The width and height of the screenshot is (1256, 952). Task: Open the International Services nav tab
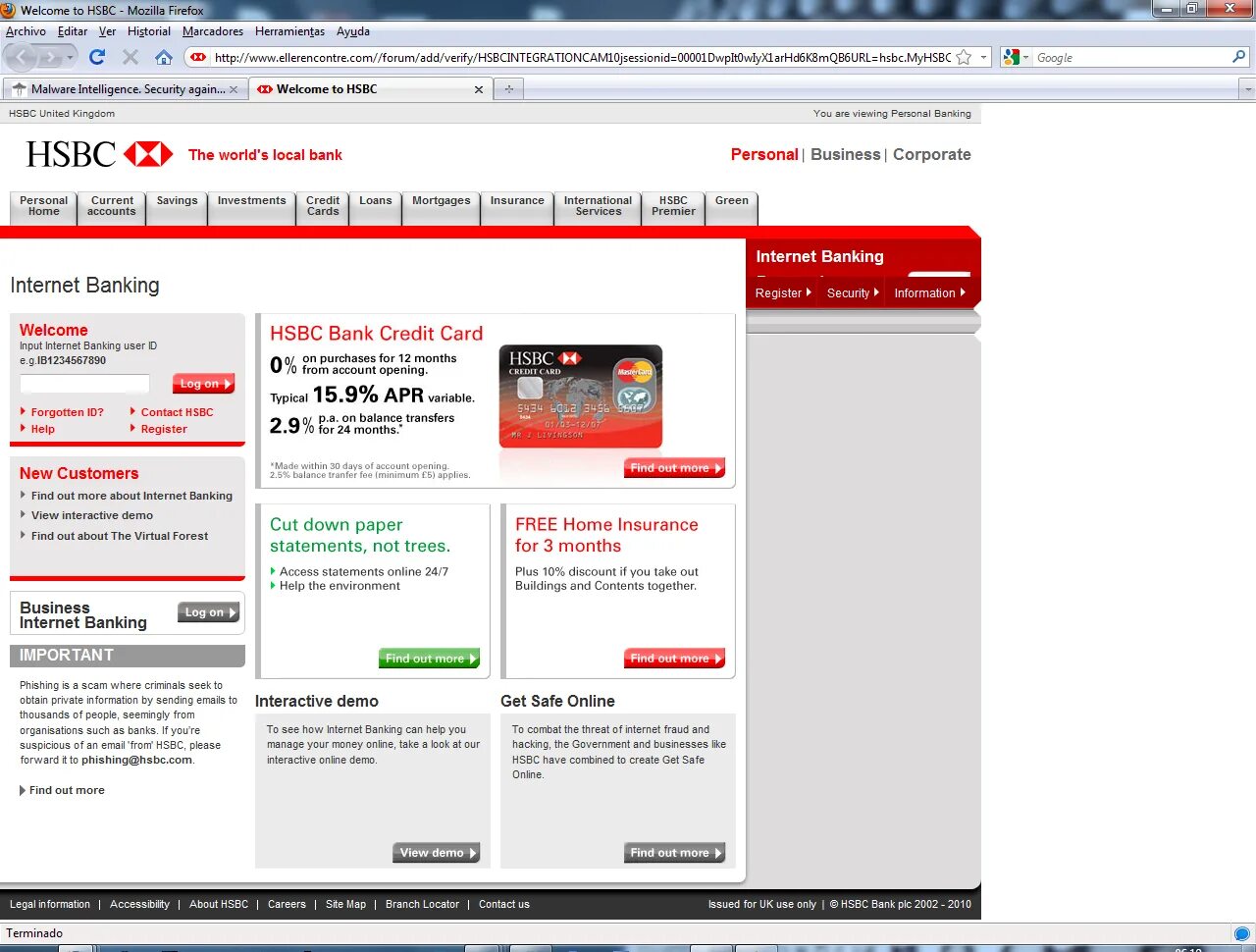tap(599, 206)
